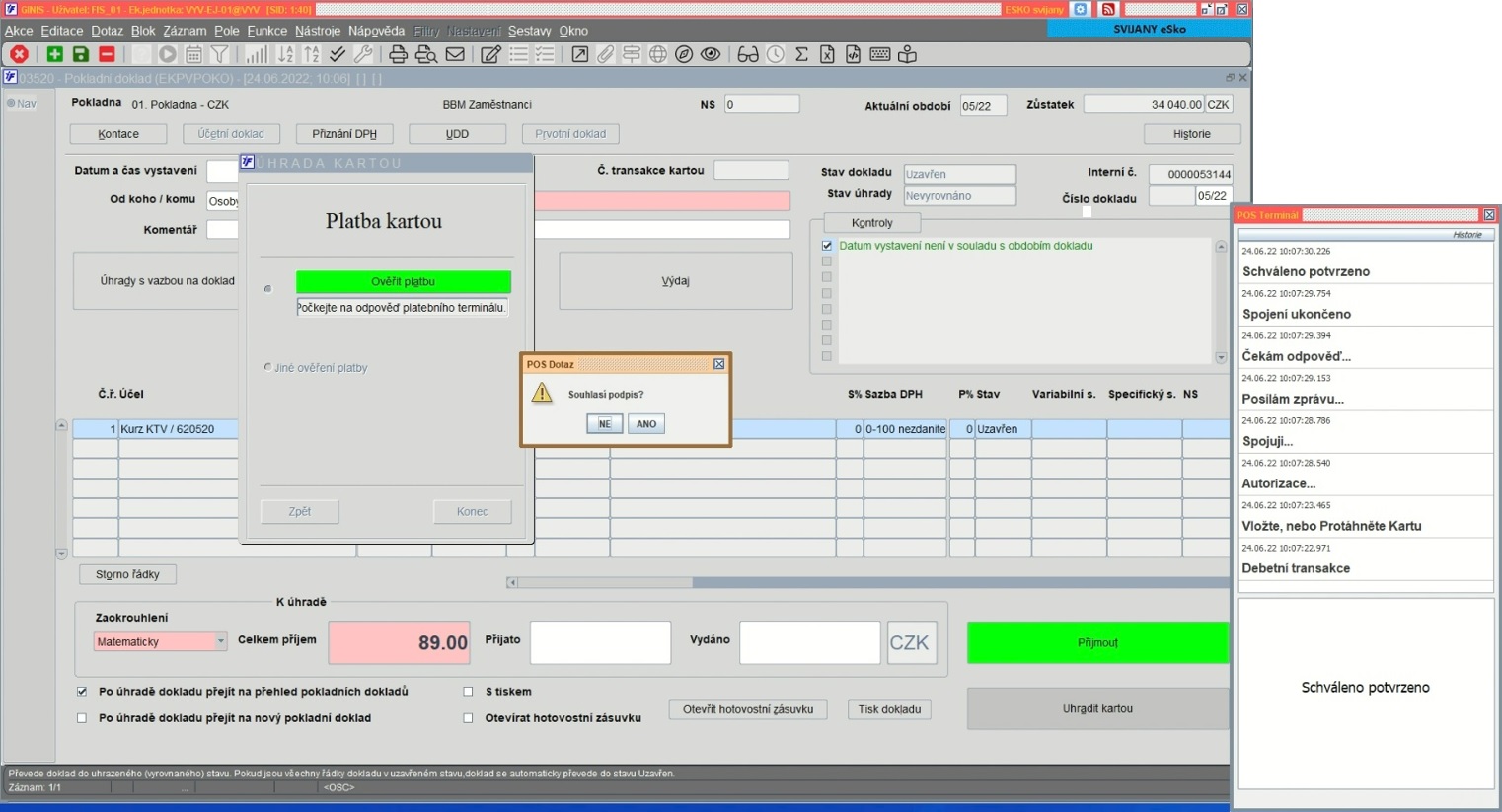This screenshot has height=812, width=1502.
Task: Click the red delete record minus icon
Action: pyautogui.click(x=108, y=55)
